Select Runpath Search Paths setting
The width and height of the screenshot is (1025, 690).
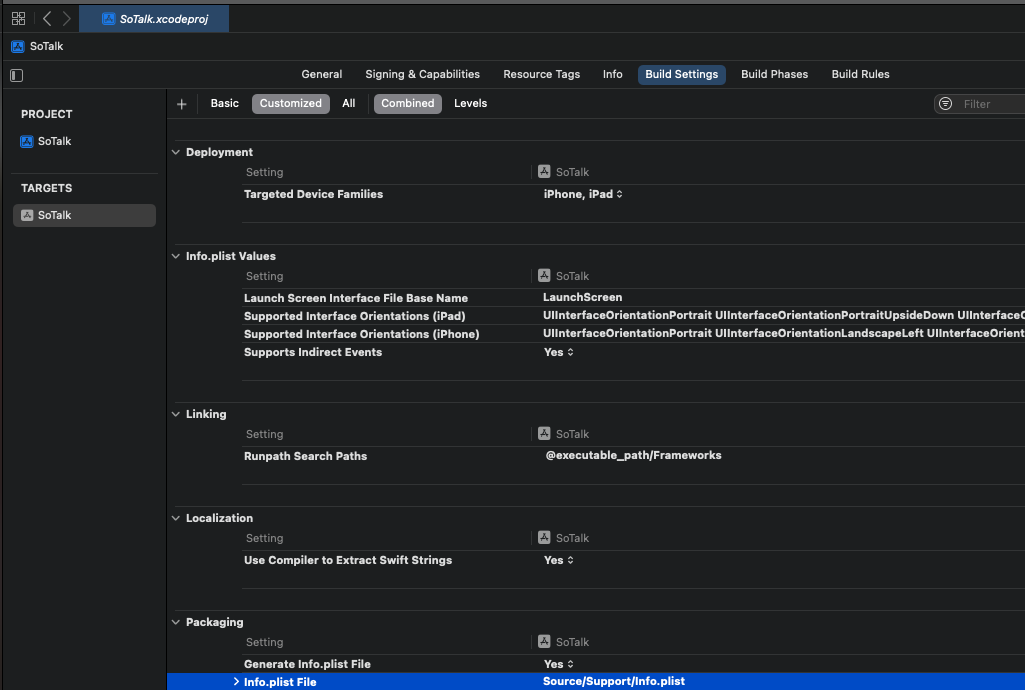coord(305,456)
